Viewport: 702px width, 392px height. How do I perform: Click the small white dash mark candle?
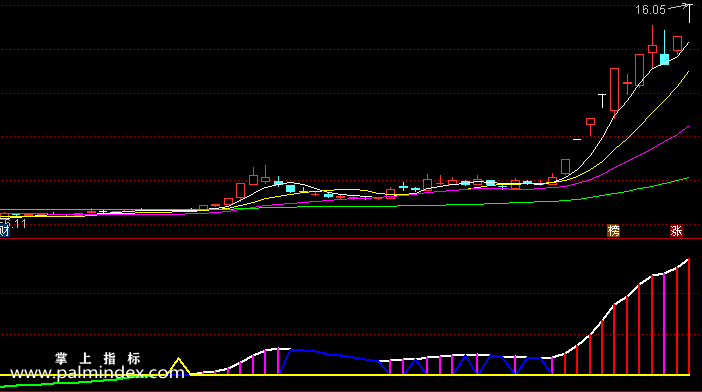point(577,140)
